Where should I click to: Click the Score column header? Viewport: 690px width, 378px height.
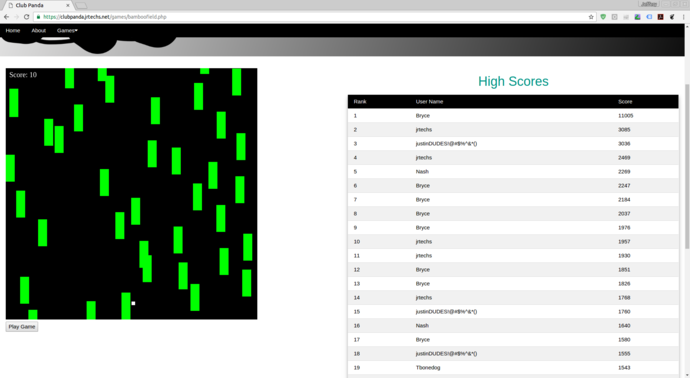coord(625,102)
